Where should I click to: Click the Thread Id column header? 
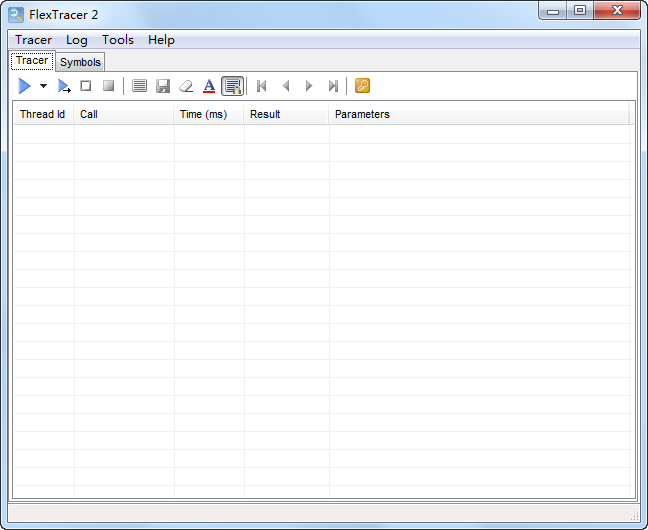pos(43,114)
